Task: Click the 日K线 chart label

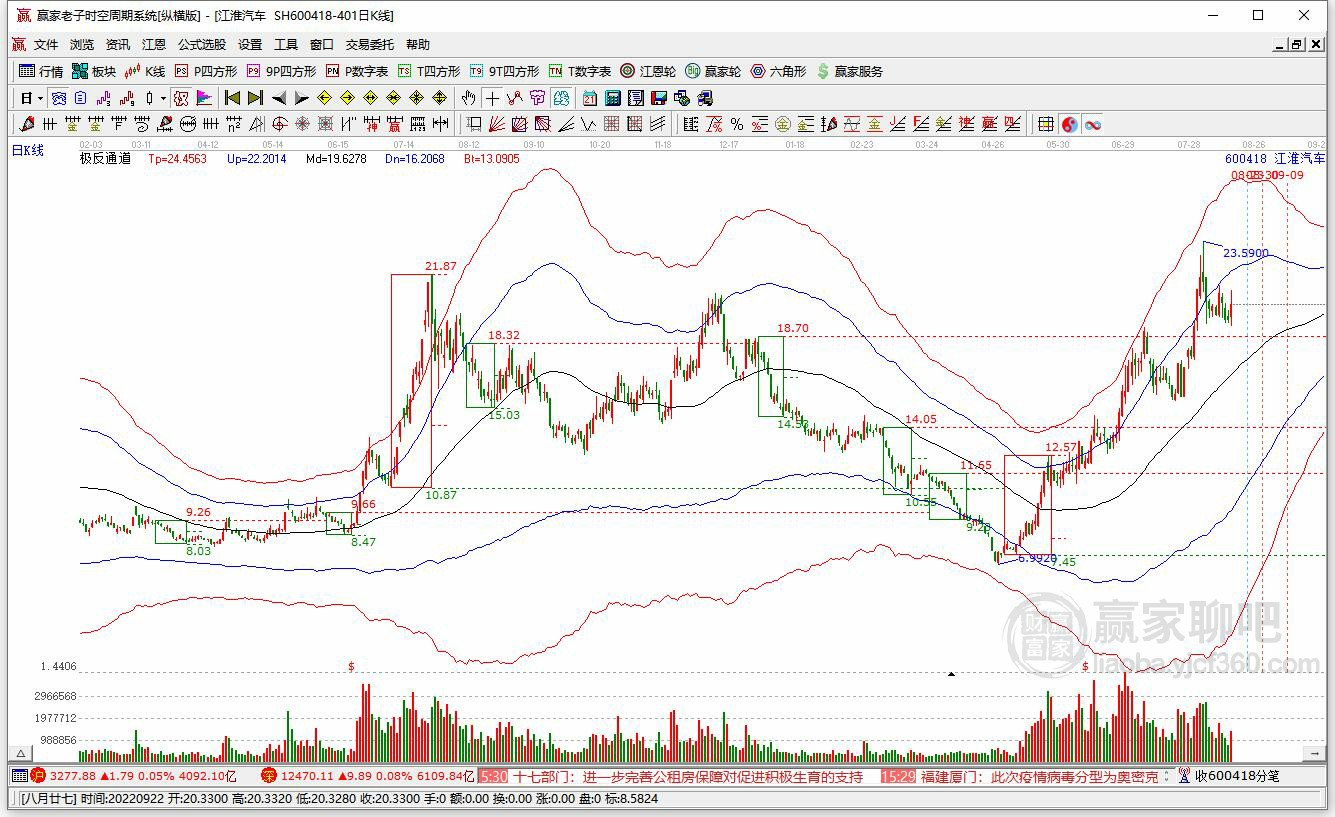Action: pyautogui.click(x=28, y=150)
